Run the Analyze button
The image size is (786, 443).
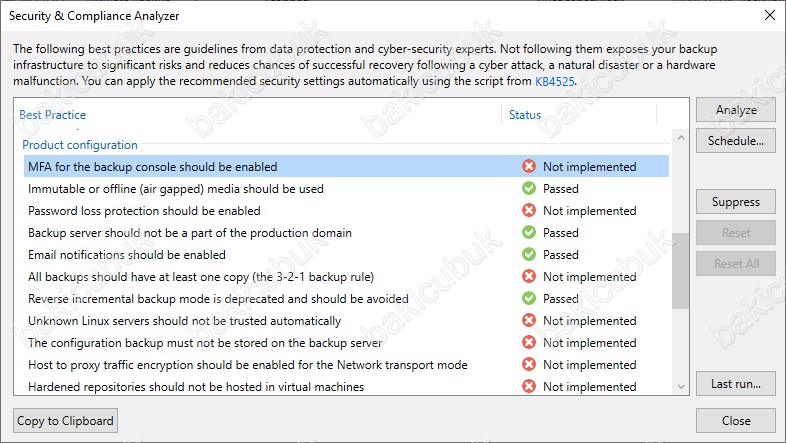point(735,110)
